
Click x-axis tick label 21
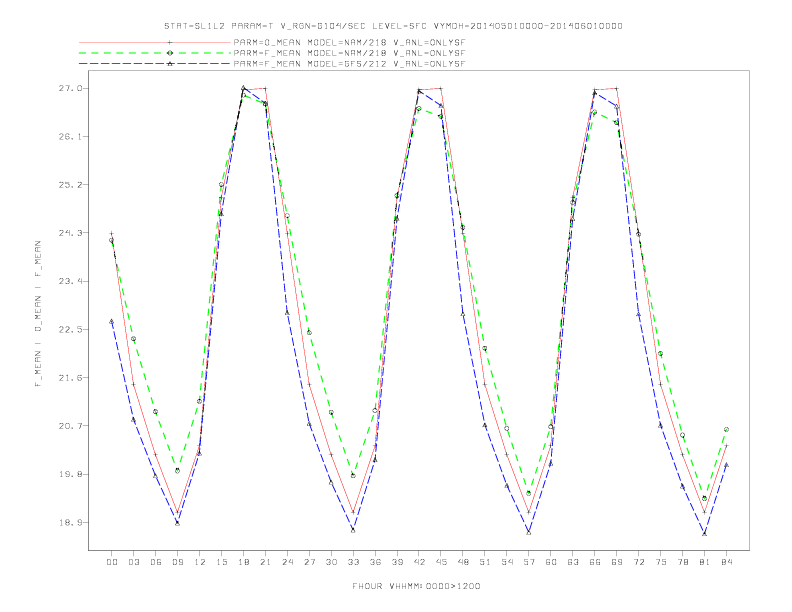click(x=265, y=562)
